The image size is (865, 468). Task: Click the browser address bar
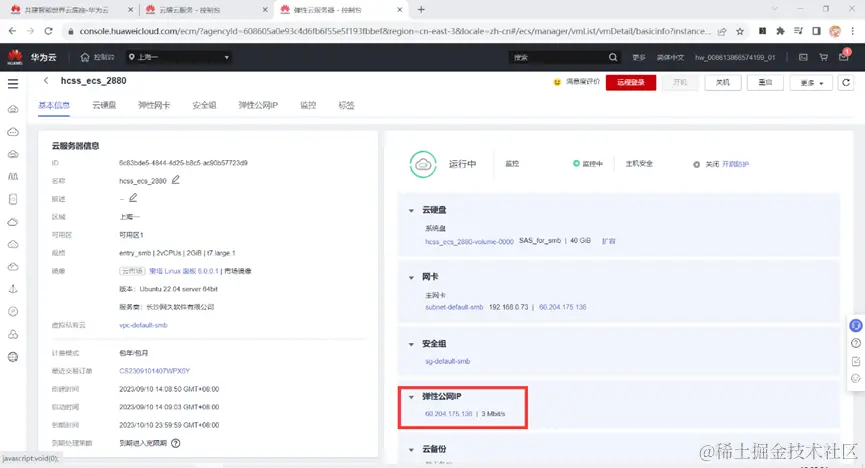(394, 31)
